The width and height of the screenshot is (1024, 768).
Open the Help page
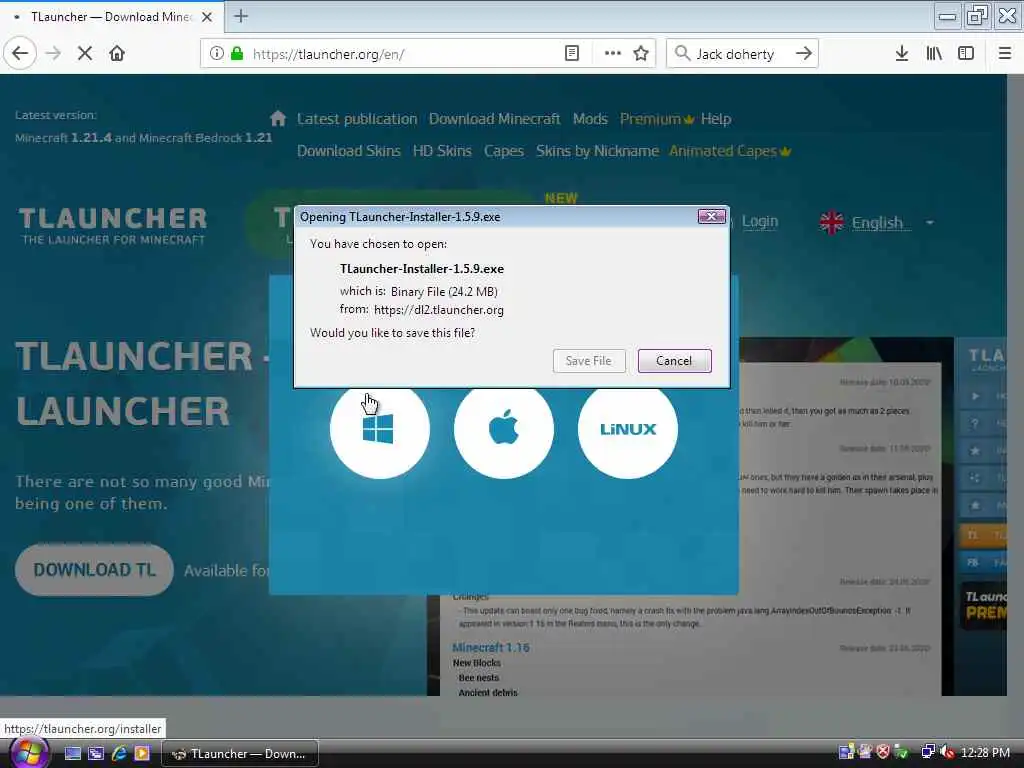tap(716, 119)
